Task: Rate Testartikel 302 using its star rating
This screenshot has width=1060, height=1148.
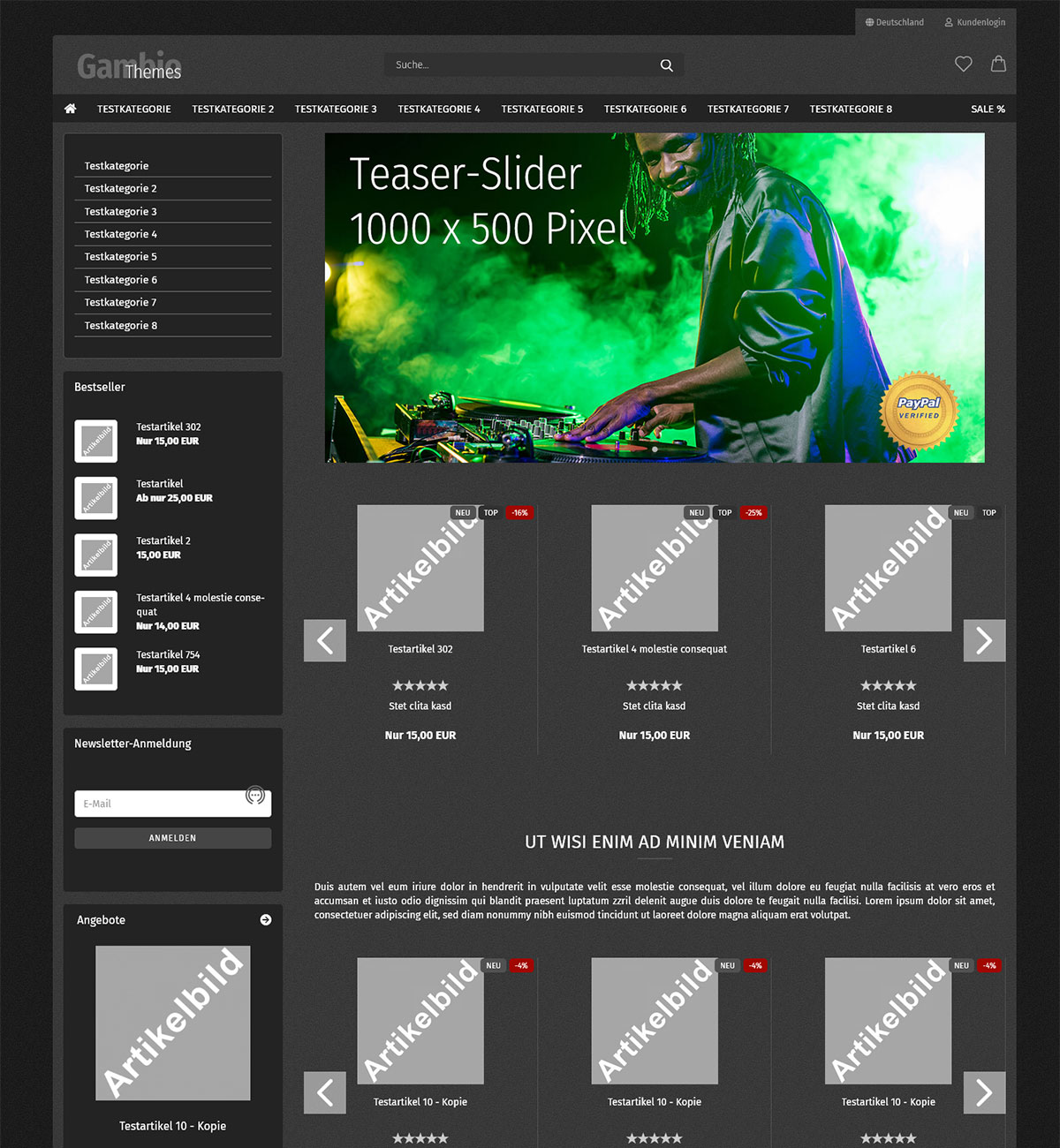Action: pos(420,685)
